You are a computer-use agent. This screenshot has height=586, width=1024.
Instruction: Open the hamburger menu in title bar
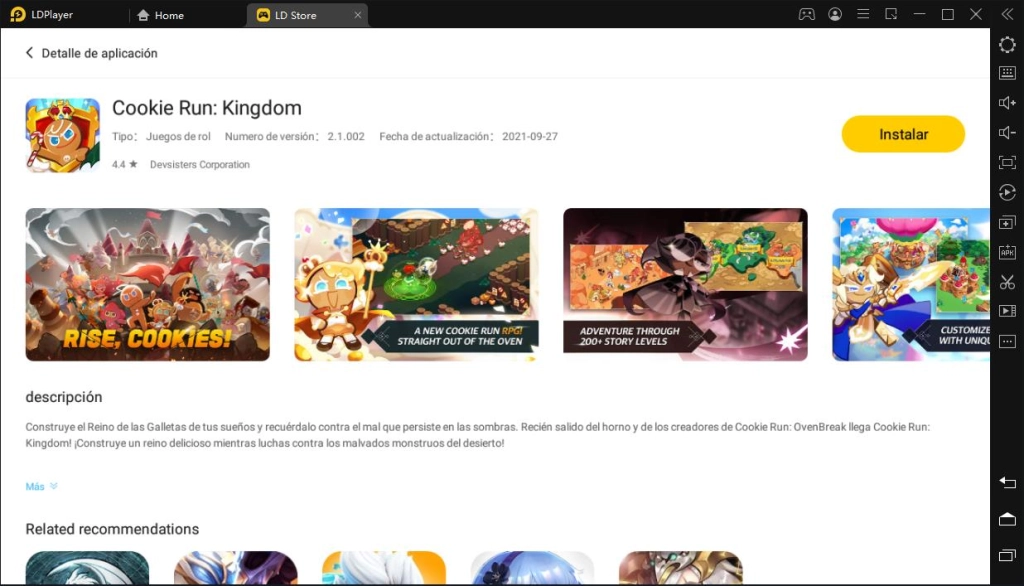coord(863,14)
